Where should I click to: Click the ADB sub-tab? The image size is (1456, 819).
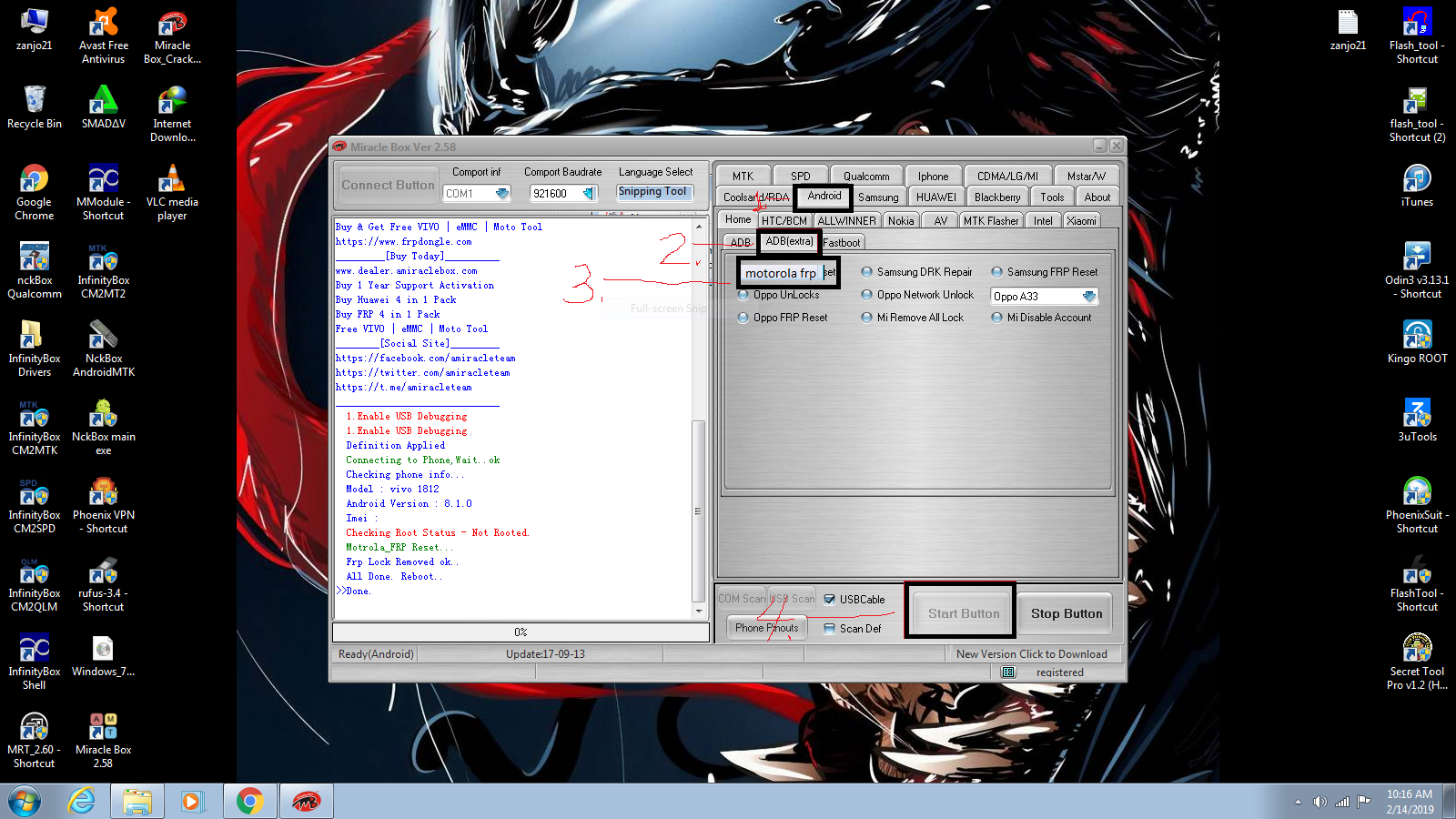pos(741,243)
